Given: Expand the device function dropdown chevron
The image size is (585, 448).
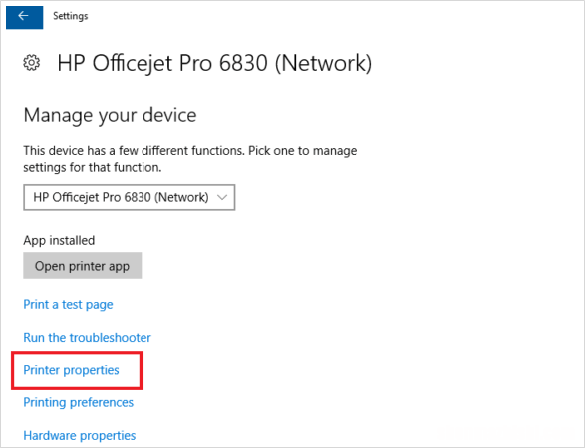Looking at the screenshot, I should pyautogui.click(x=222, y=197).
